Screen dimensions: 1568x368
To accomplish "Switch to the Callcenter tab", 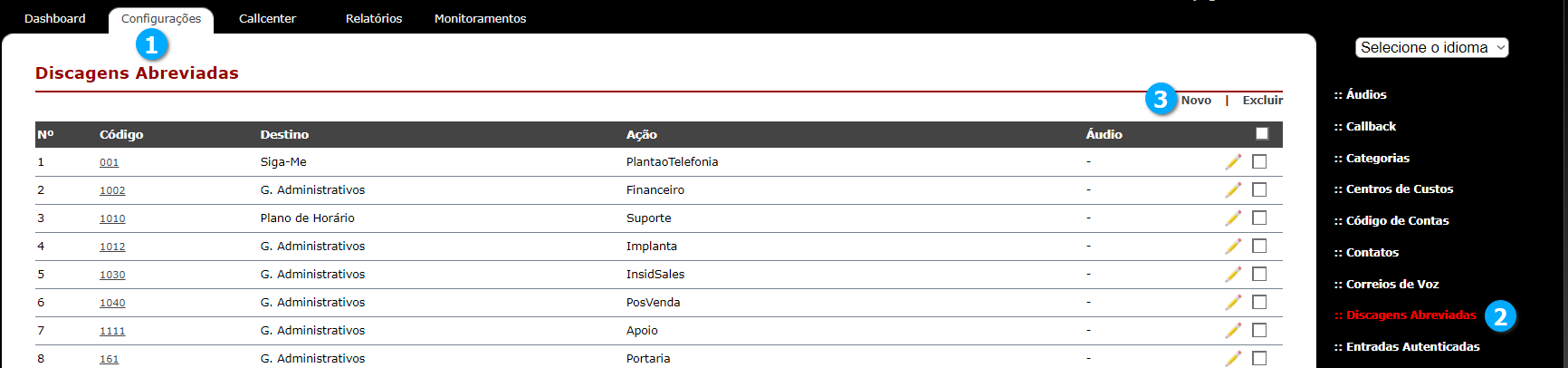I will [267, 18].
